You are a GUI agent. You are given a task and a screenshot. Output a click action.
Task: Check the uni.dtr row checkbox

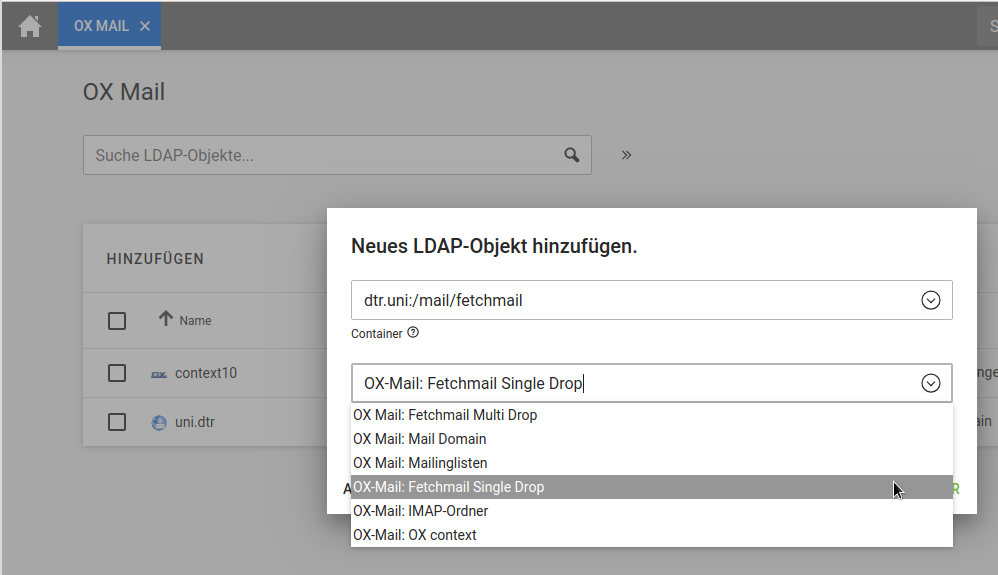click(x=117, y=422)
